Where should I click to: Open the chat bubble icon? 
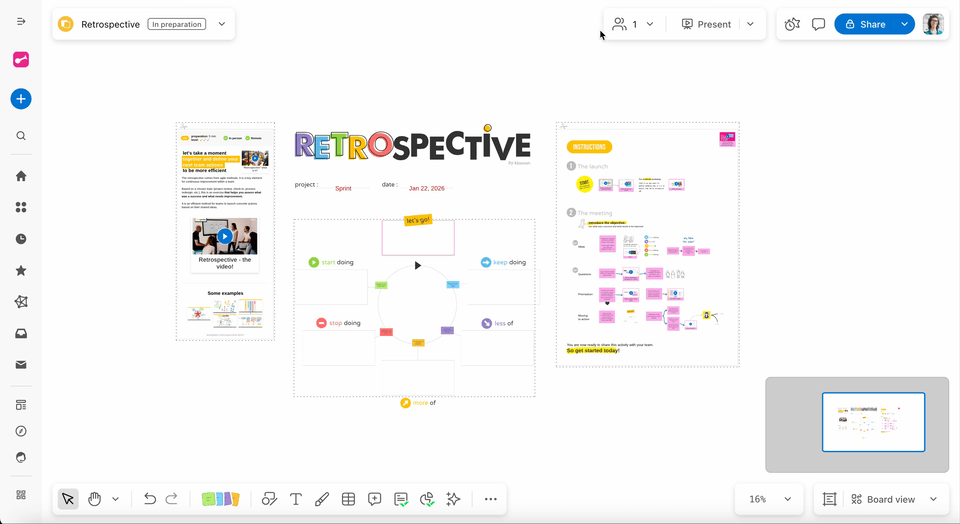pos(819,24)
